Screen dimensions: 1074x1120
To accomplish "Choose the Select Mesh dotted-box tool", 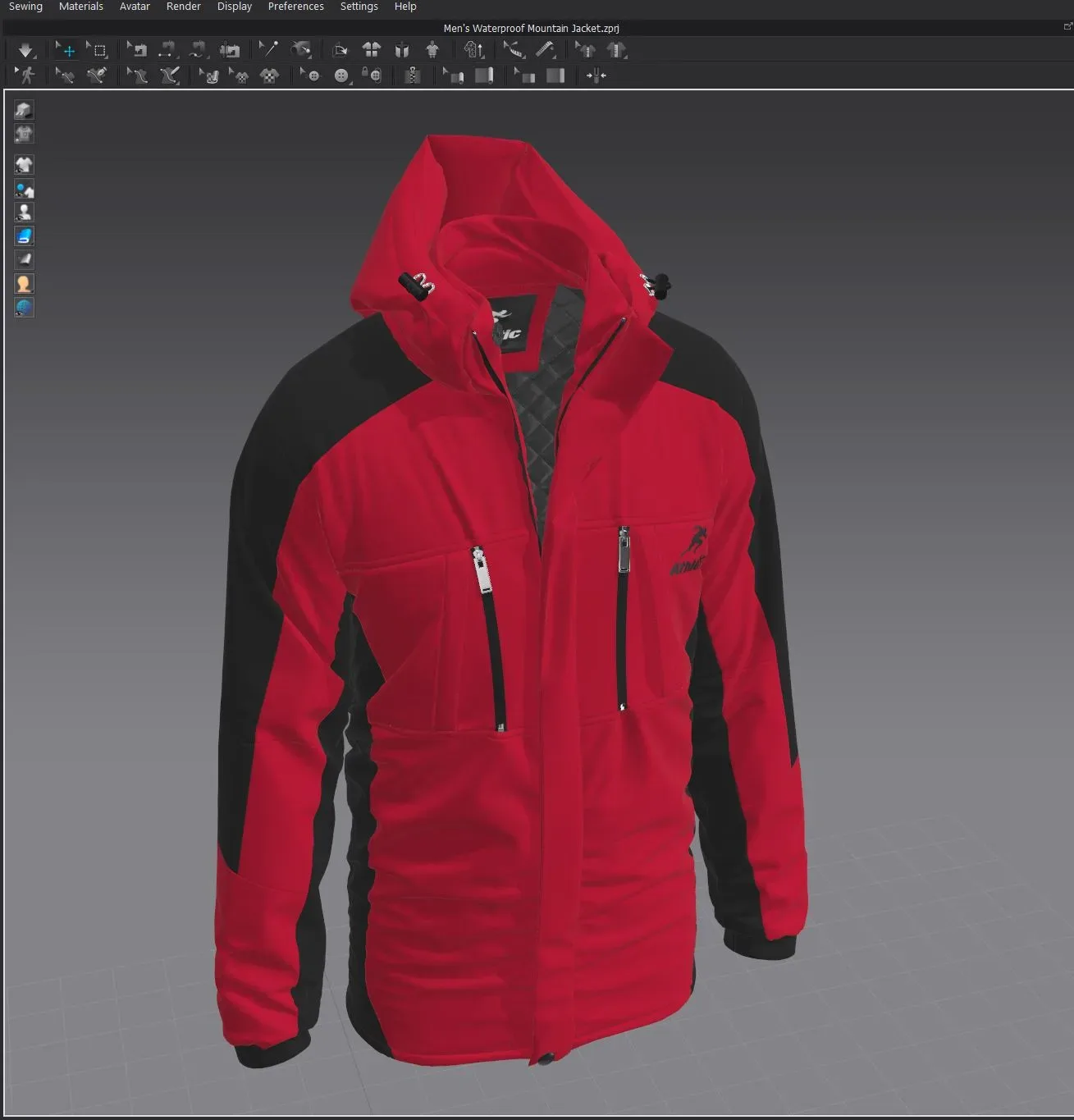I will pos(98,50).
